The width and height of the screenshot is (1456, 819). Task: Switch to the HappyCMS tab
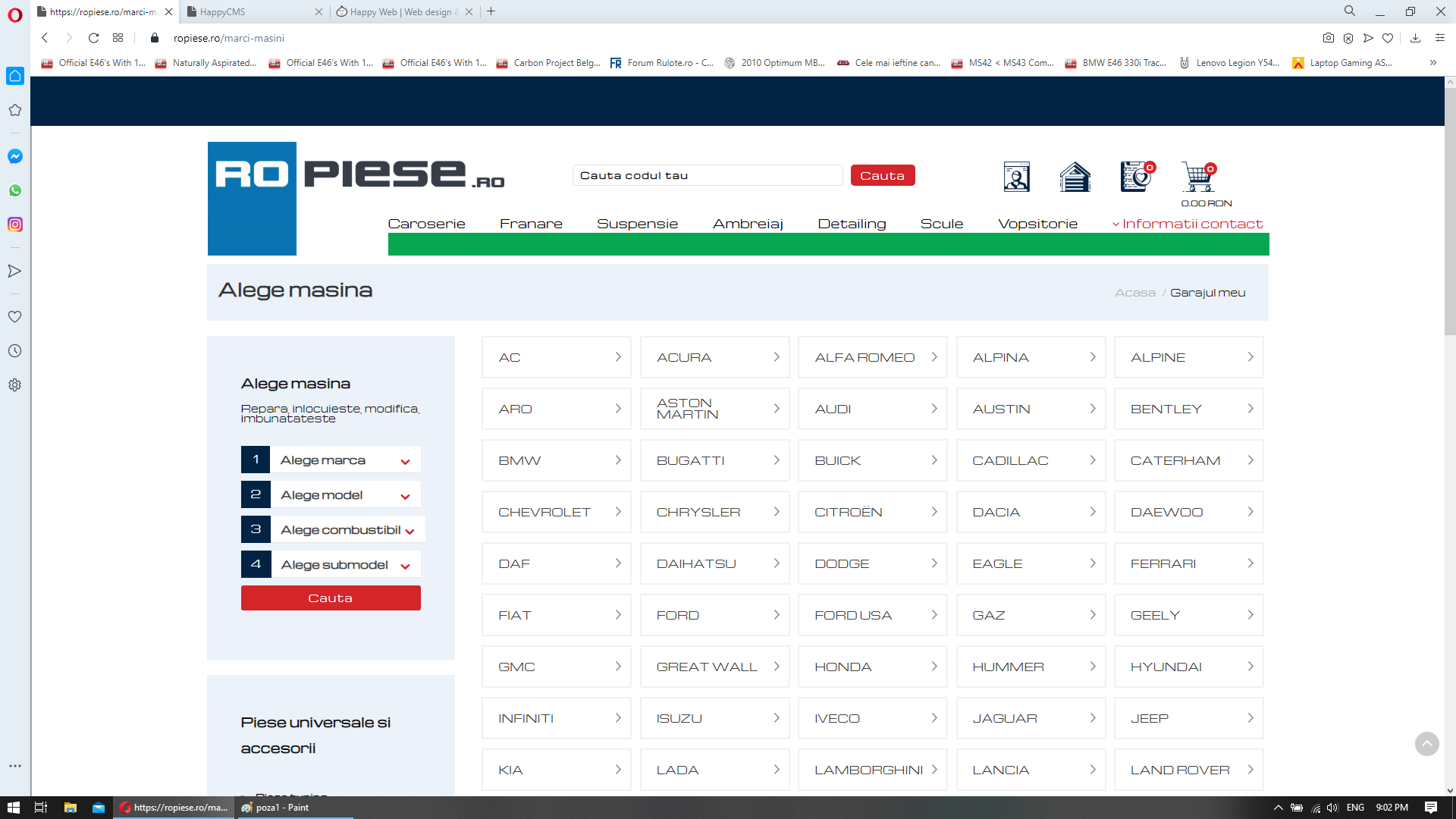(x=254, y=11)
